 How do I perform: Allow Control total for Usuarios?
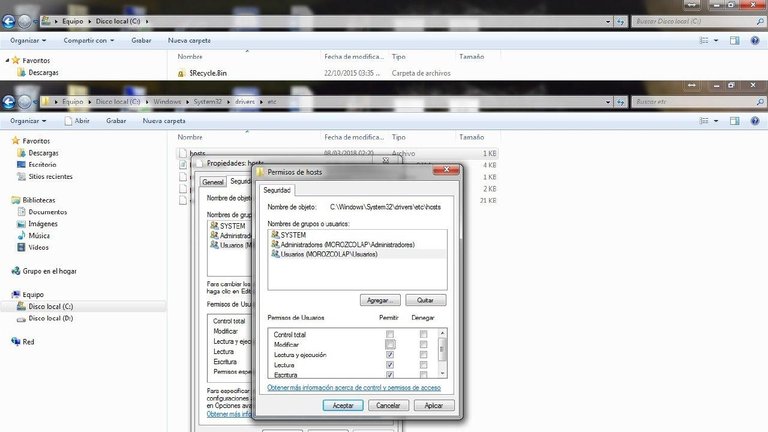(390, 334)
